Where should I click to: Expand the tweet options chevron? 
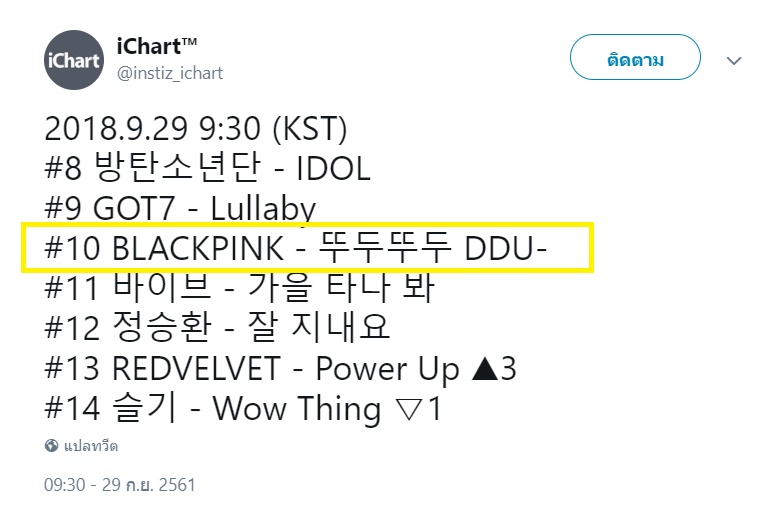734,60
